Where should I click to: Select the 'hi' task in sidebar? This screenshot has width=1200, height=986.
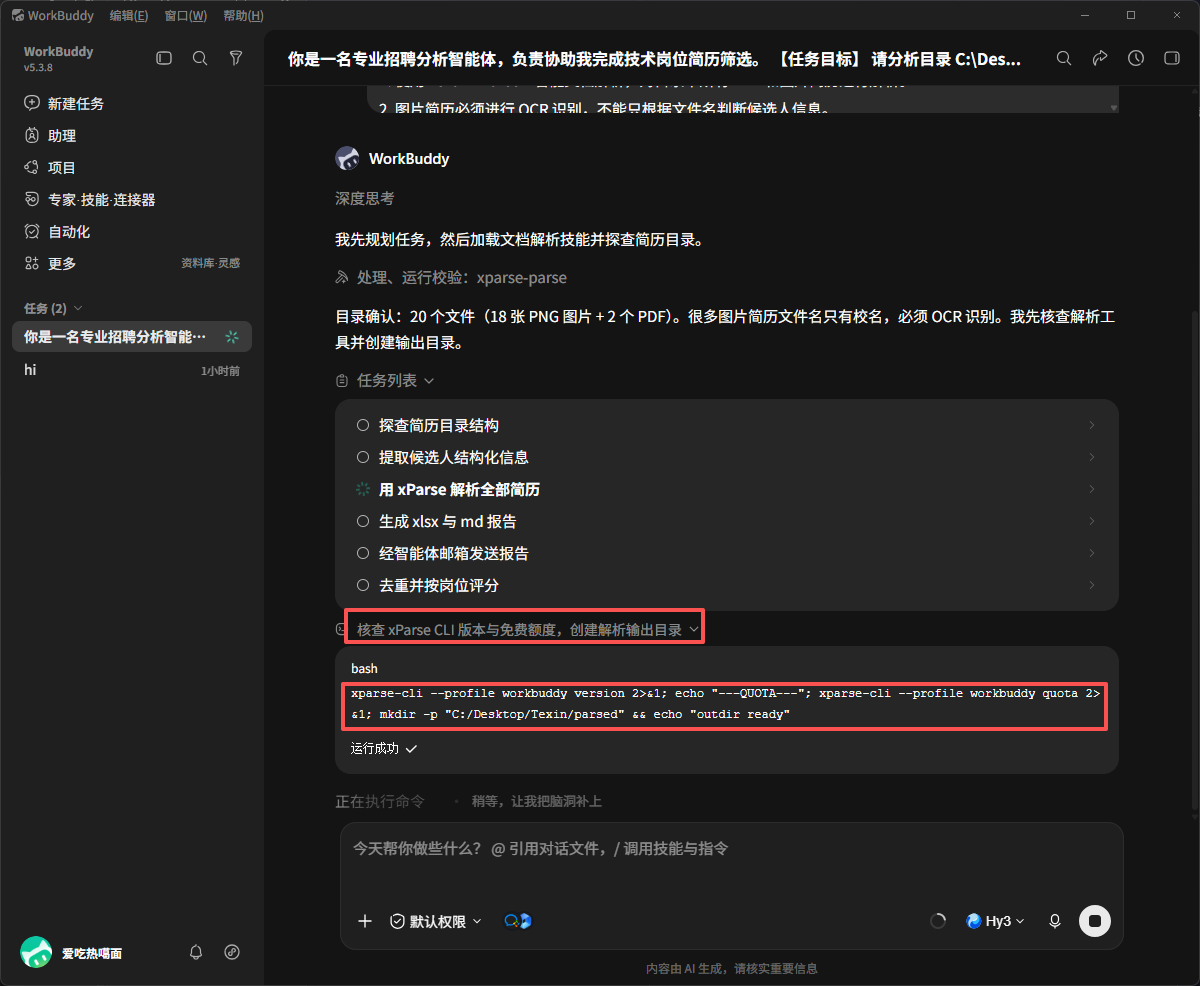point(132,370)
